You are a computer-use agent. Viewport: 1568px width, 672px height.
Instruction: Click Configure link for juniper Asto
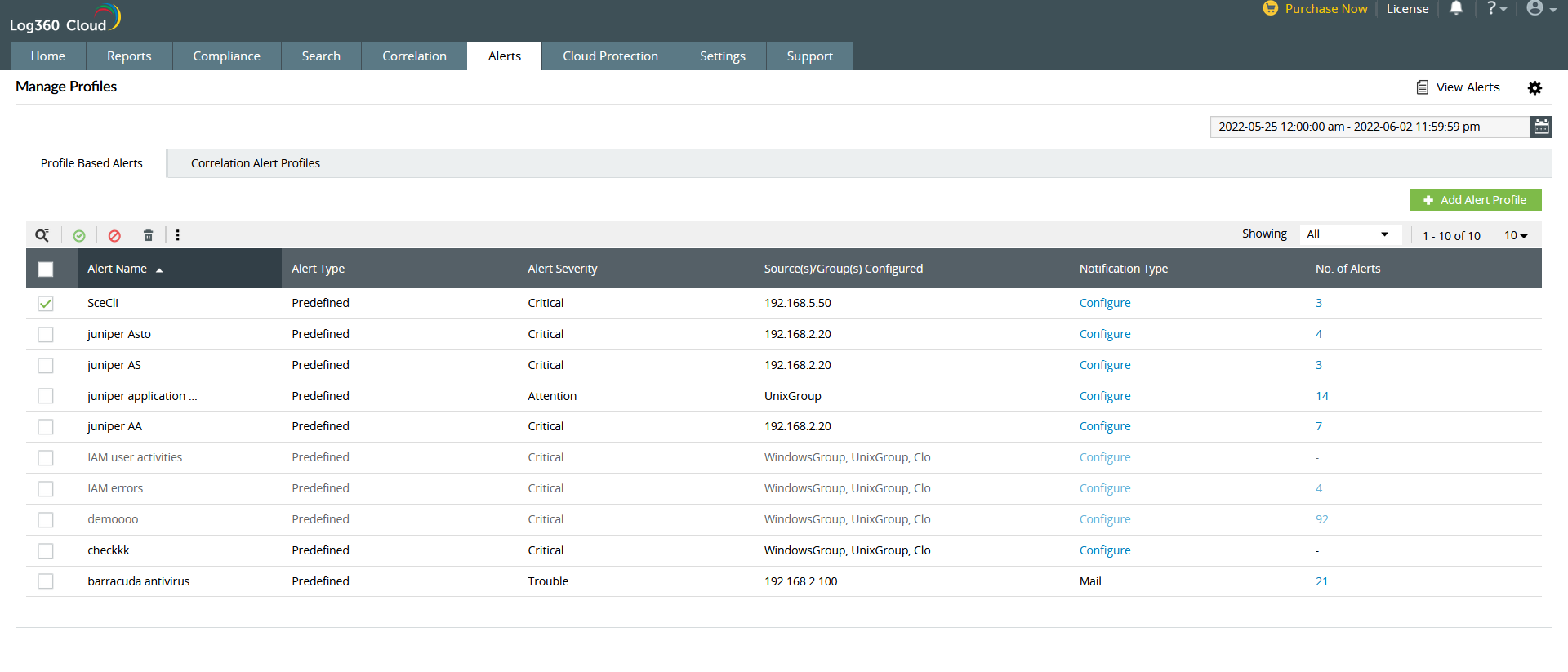[x=1104, y=334]
